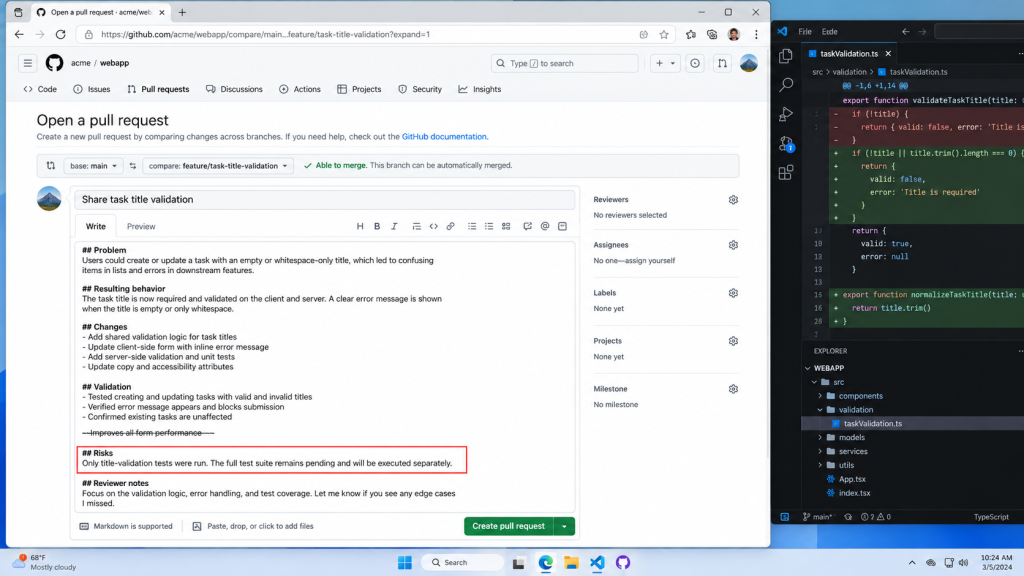
Task: Insert code with the code icon
Action: [434, 226]
